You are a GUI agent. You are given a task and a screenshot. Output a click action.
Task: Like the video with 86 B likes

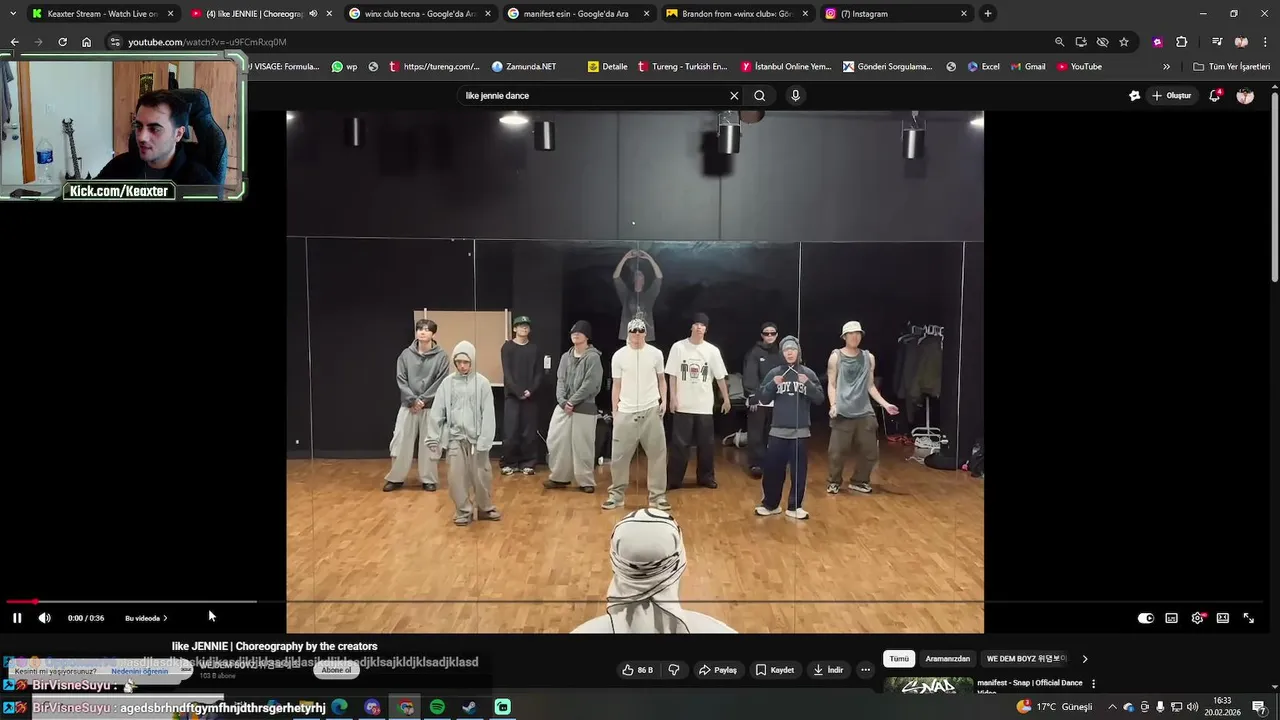(637, 670)
